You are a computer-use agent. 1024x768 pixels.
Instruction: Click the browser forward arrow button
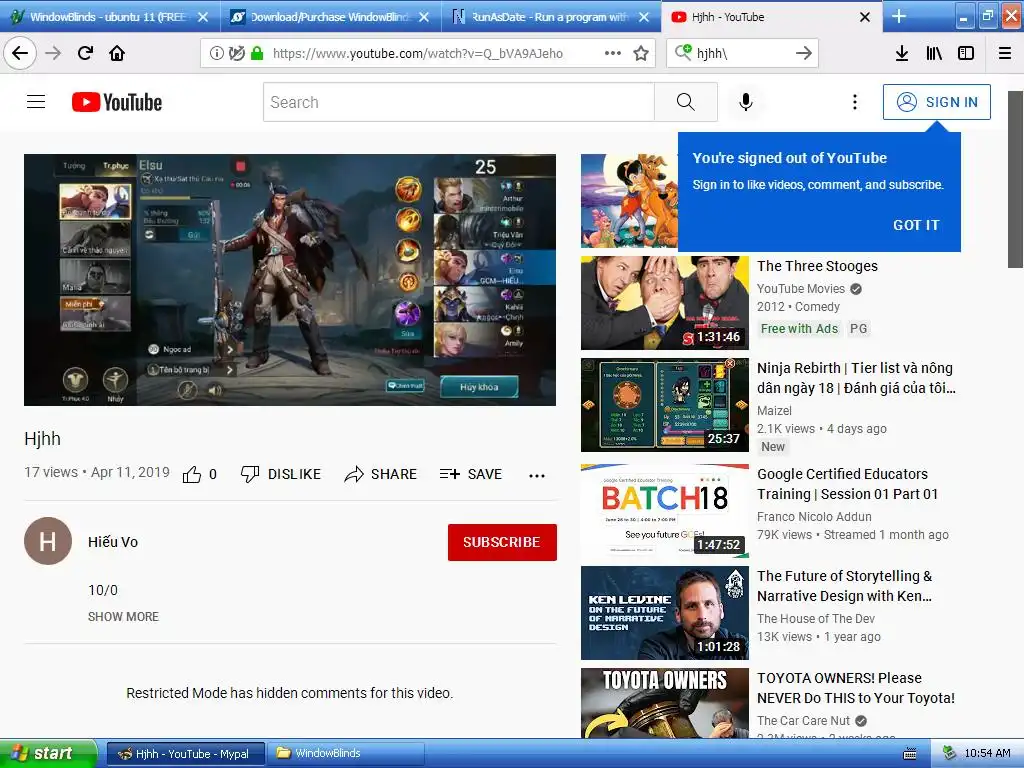click(x=53, y=54)
